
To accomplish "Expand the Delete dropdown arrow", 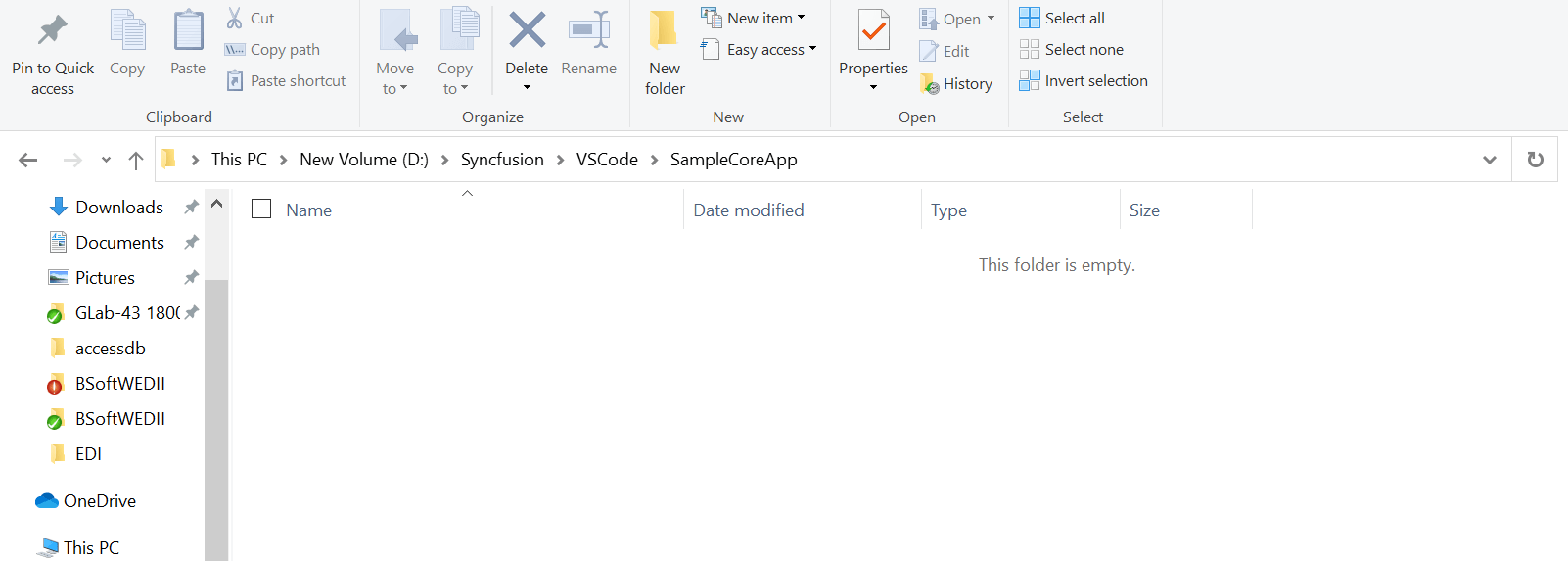I will tap(527, 88).
